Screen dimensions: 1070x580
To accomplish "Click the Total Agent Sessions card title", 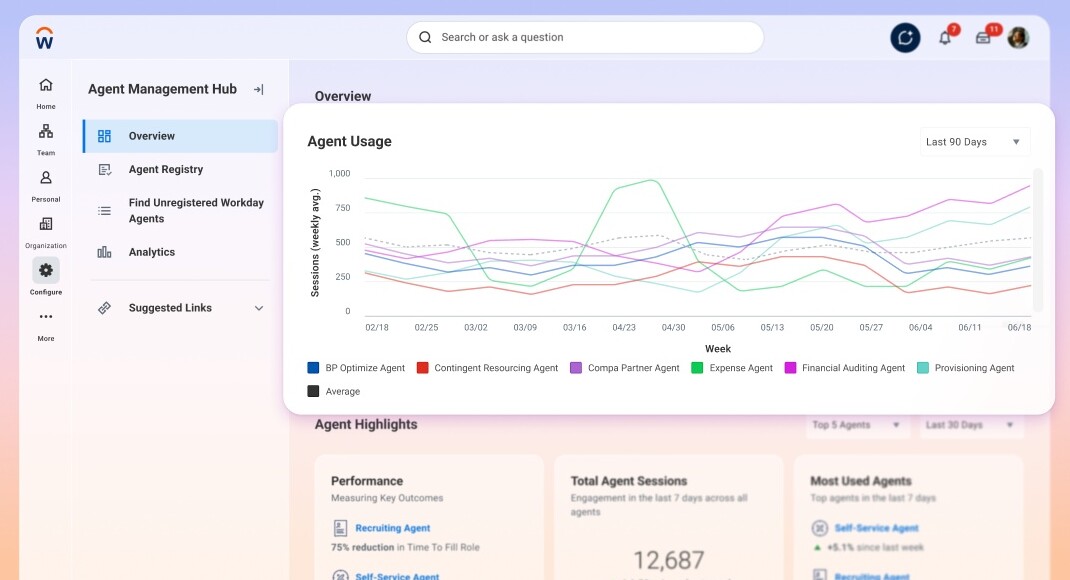I will [x=628, y=481].
